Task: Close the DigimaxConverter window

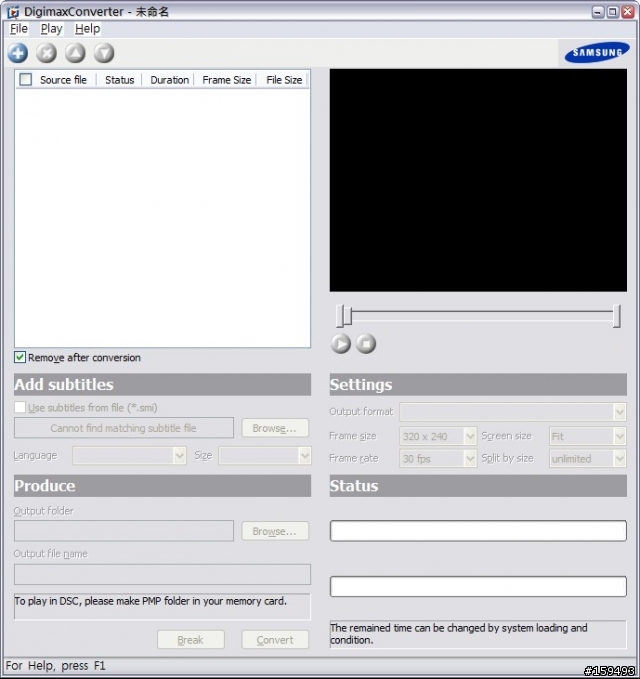Action: 627,12
